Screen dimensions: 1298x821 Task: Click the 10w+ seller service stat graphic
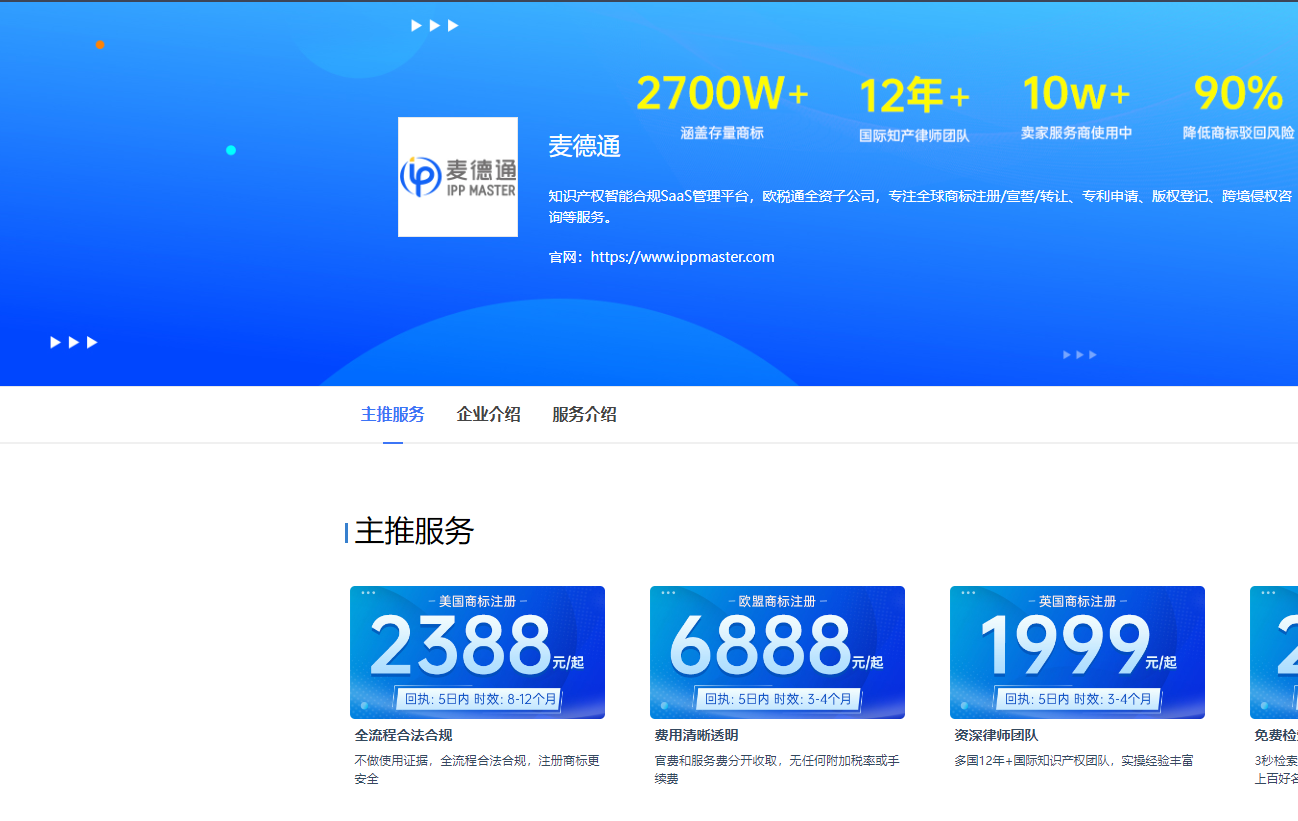click(1076, 106)
